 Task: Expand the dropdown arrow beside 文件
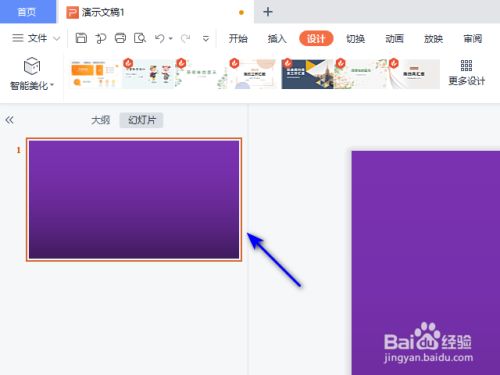(x=57, y=39)
